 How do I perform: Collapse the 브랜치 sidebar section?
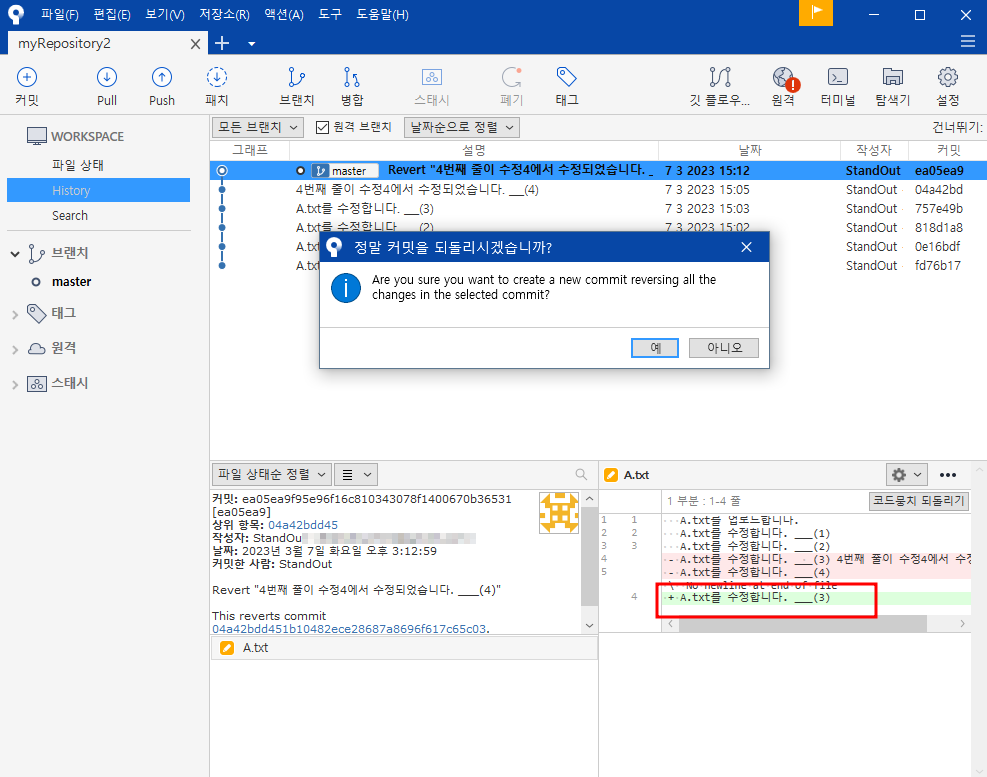pos(15,254)
